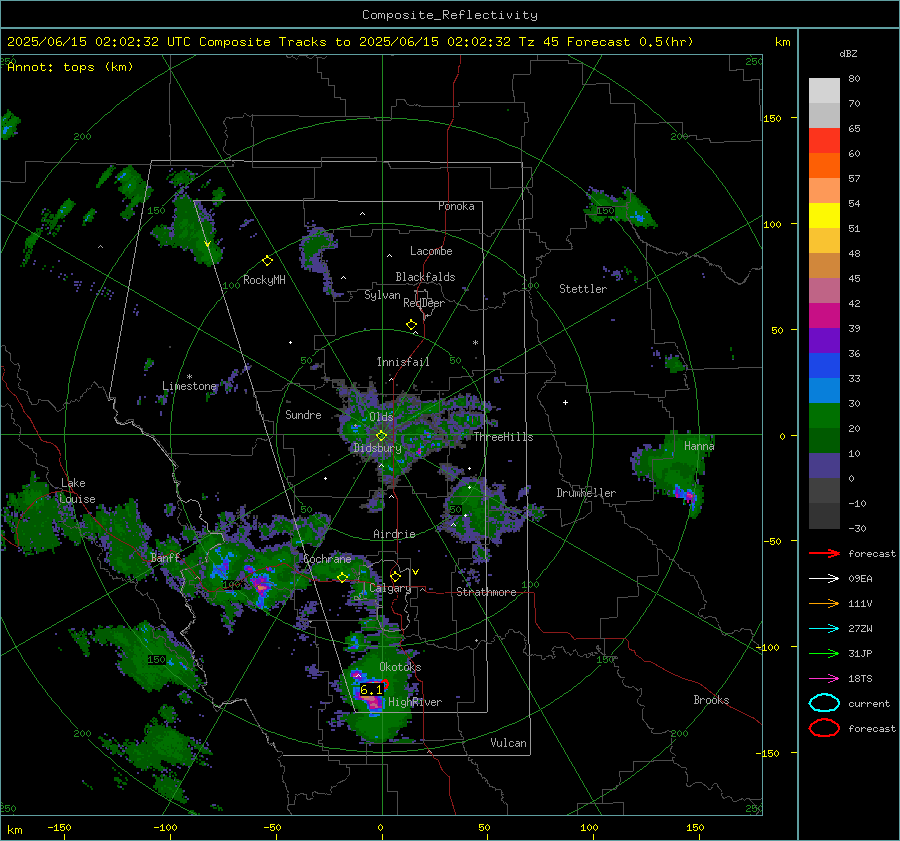Screen dimensions: 900x841
Task: Click the Sundre label
Action: (x=303, y=415)
